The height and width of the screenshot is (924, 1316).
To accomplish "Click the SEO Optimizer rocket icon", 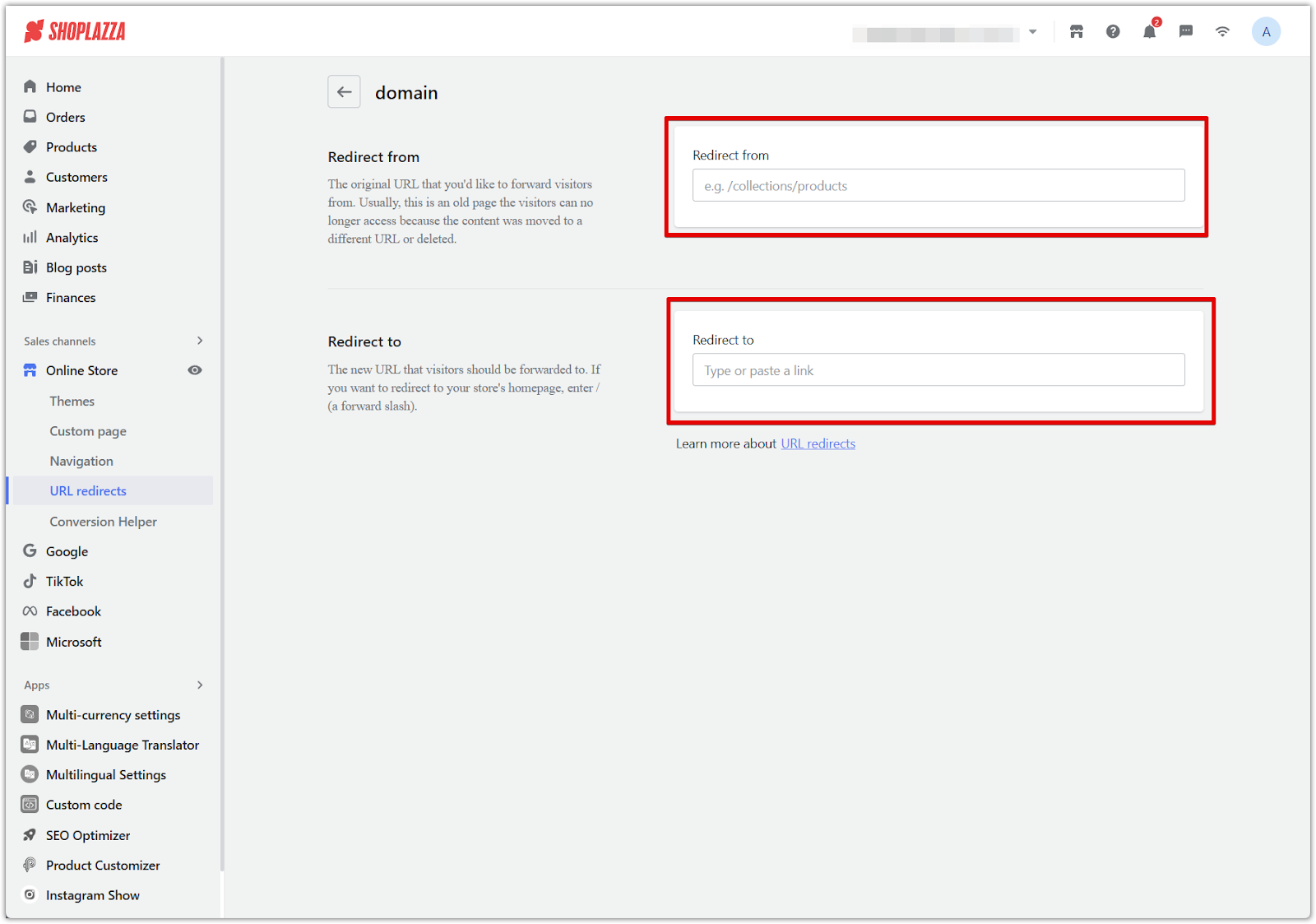I will 30,834.
